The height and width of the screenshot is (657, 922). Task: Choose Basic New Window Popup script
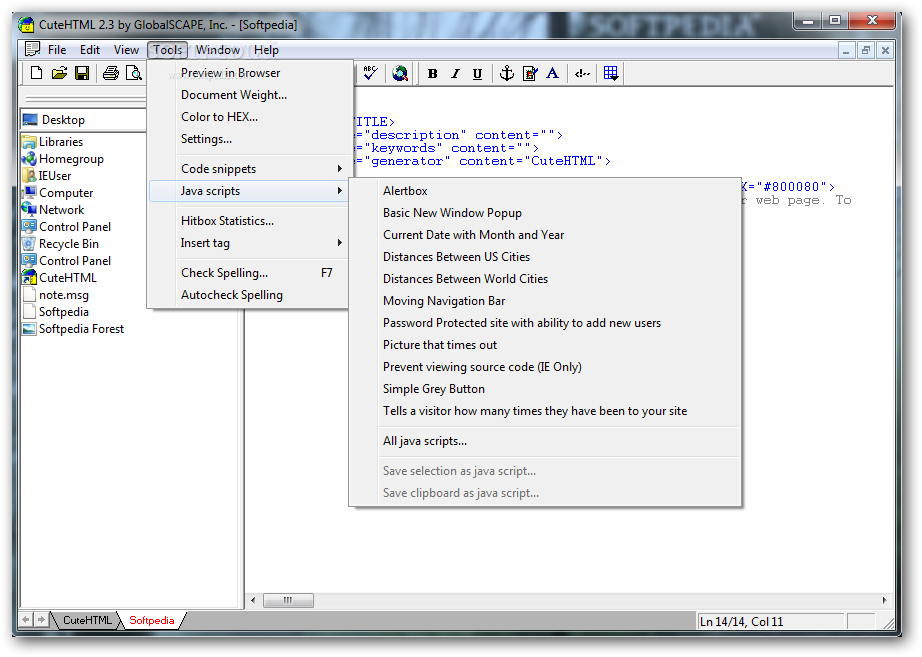[x=544, y=213]
